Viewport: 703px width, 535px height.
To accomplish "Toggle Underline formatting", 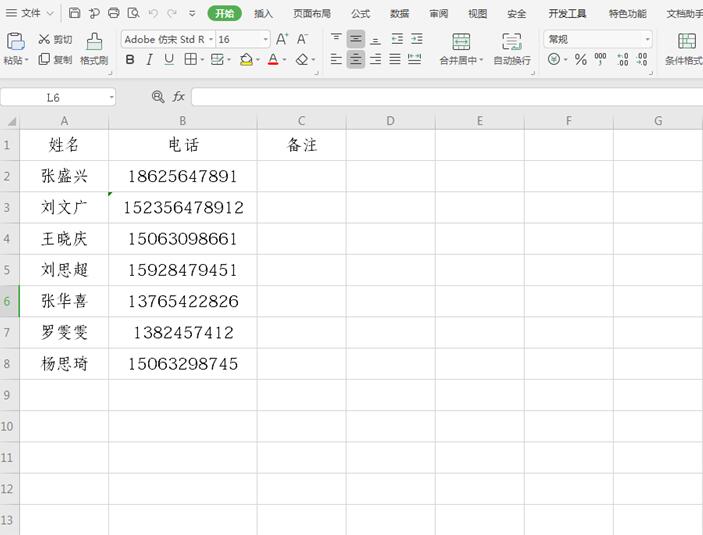I will pyautogui.click(x=169, y=59).
